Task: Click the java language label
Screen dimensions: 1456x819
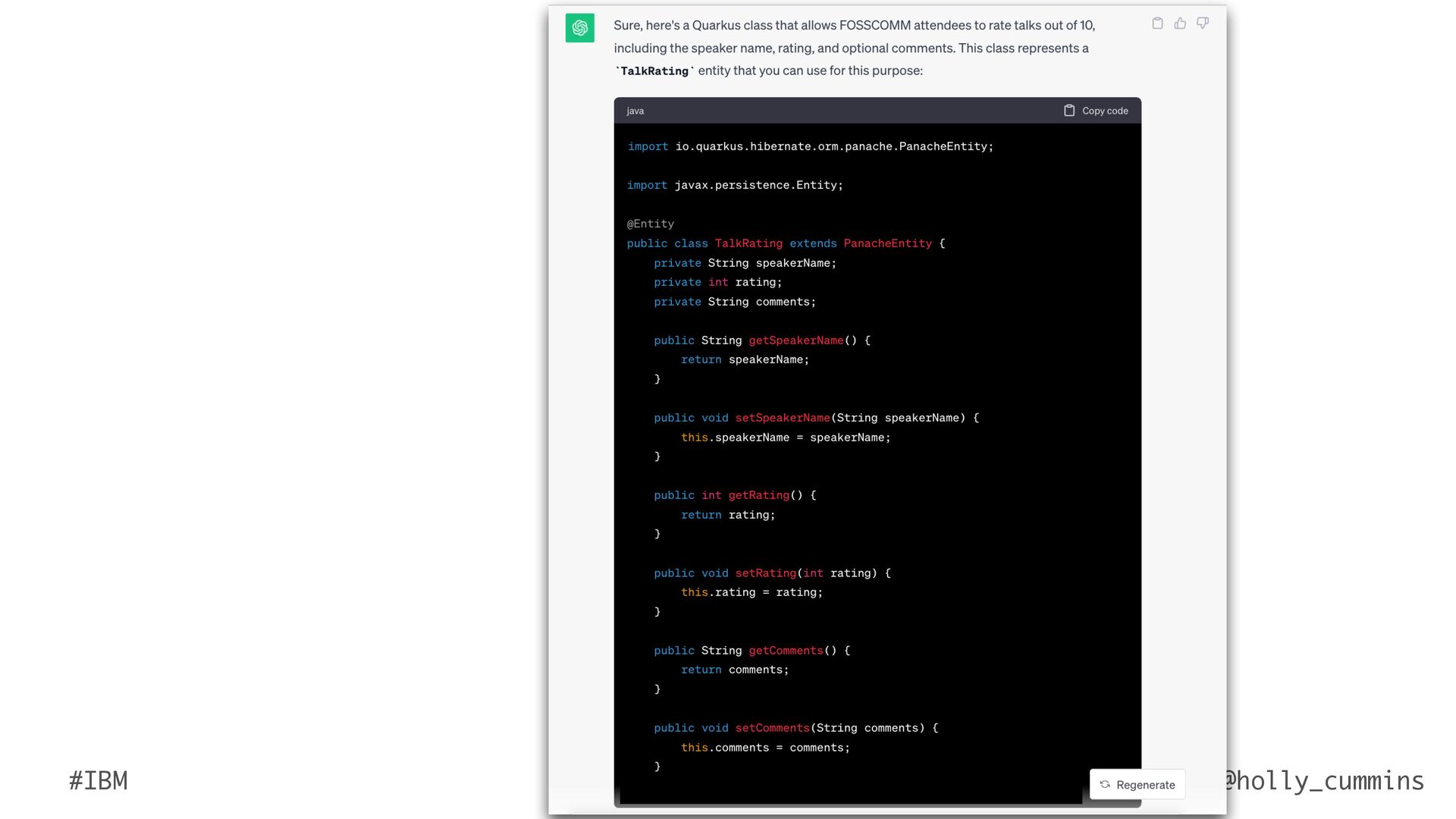Action: 635,111
